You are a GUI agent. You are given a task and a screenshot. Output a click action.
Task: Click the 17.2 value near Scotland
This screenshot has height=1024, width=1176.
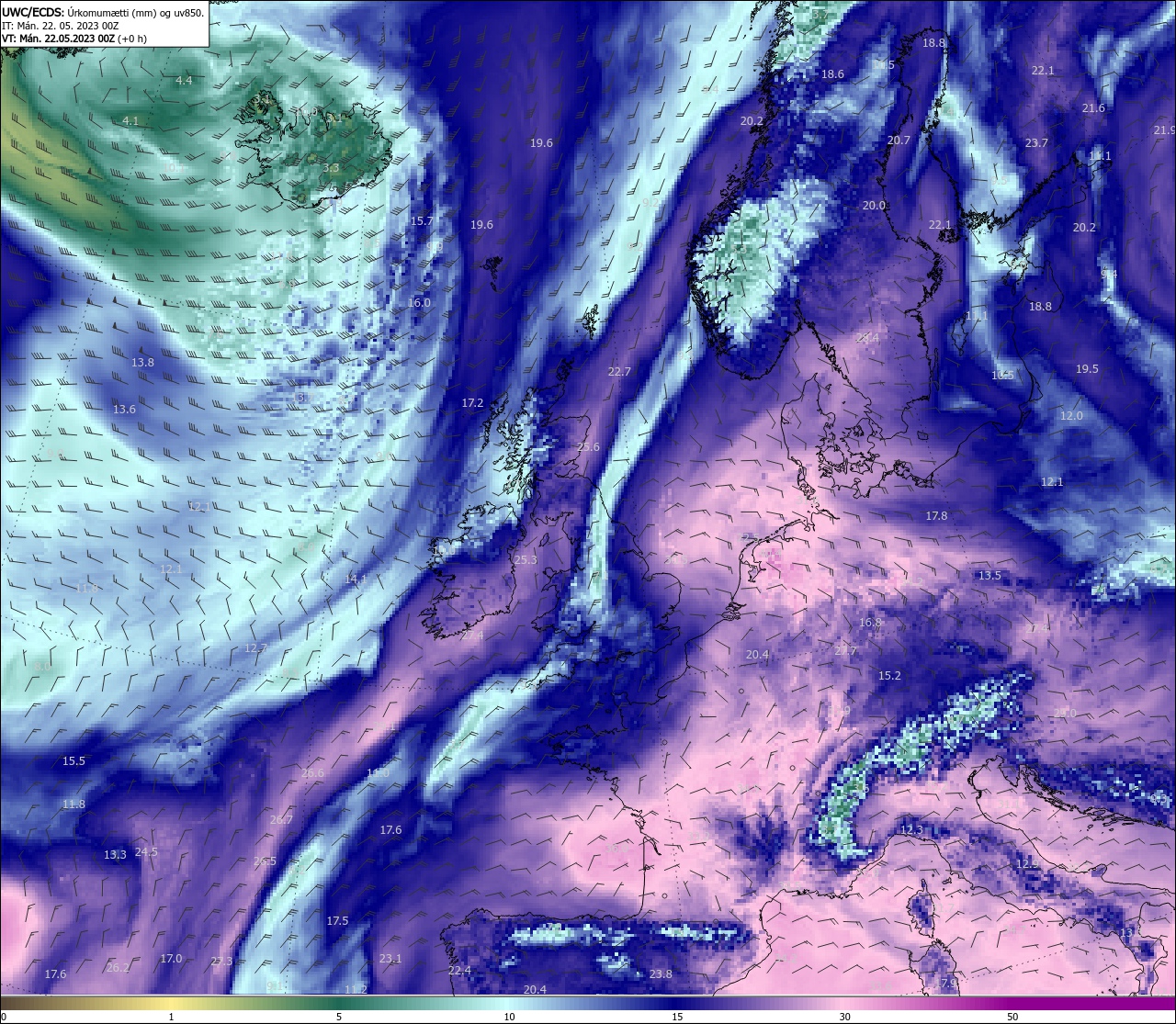472,403
